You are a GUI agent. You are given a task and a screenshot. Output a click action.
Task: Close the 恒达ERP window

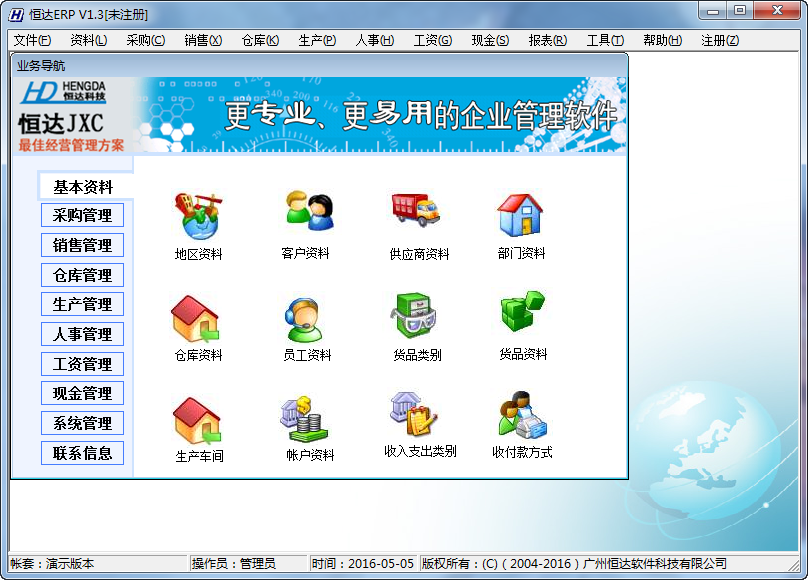[x=777, y=10]
